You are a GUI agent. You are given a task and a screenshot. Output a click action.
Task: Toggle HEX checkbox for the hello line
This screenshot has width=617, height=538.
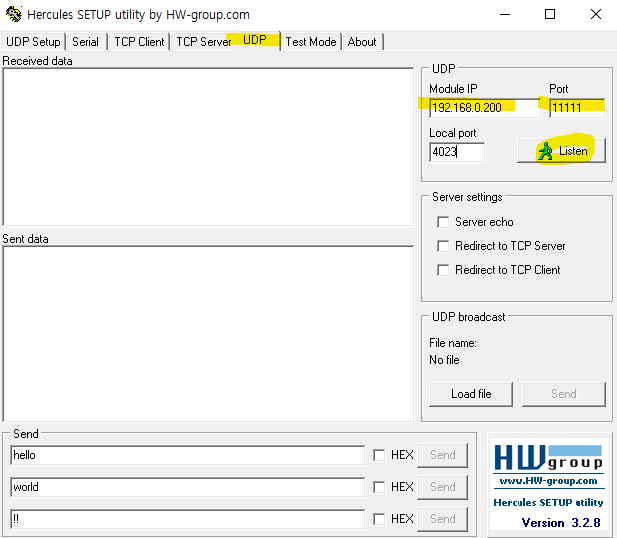tap(379, 455)
